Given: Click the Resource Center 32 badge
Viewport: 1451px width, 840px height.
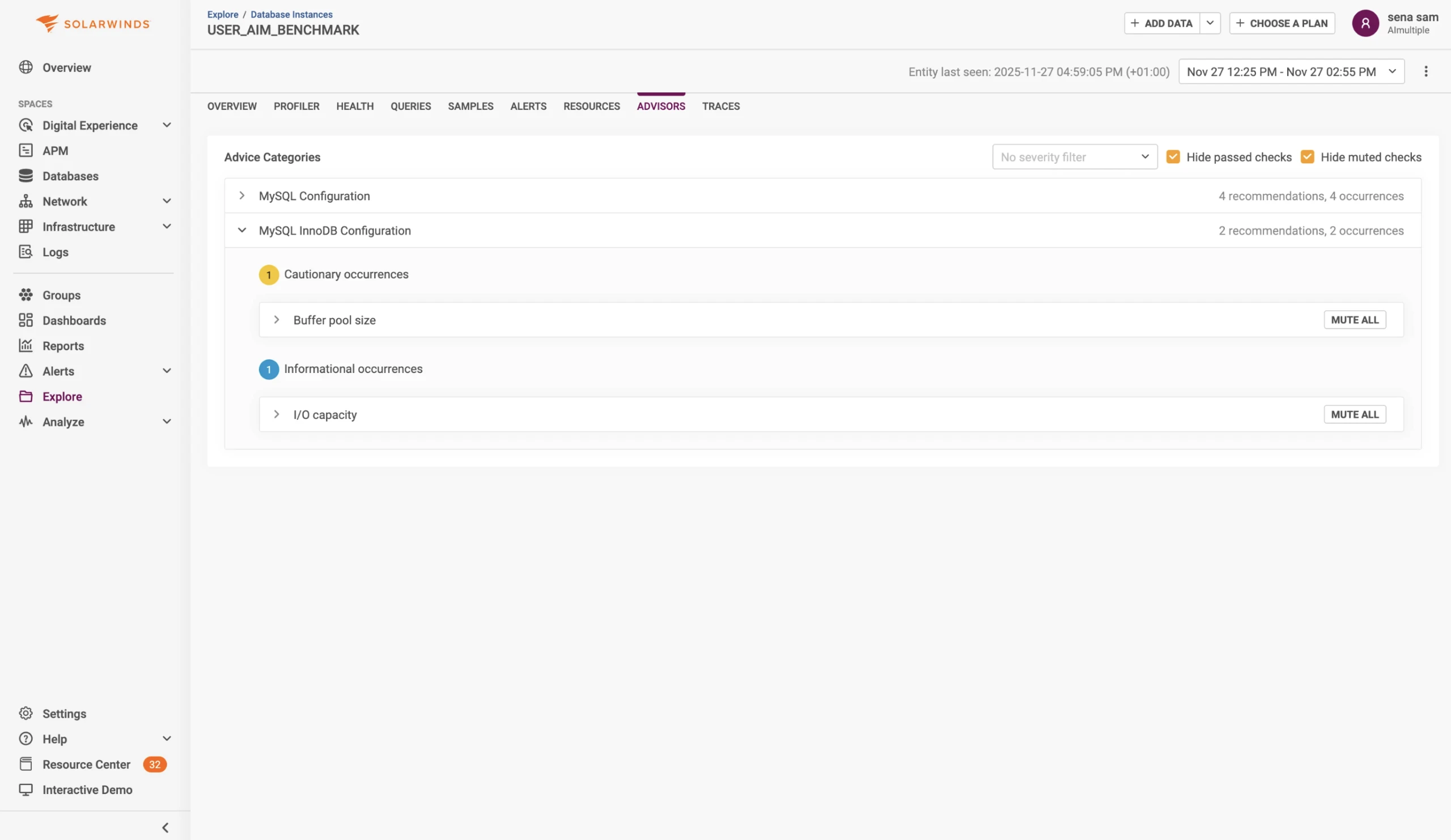Looking at the screenshot, I should pyautogui.click(x=154, y=764).
